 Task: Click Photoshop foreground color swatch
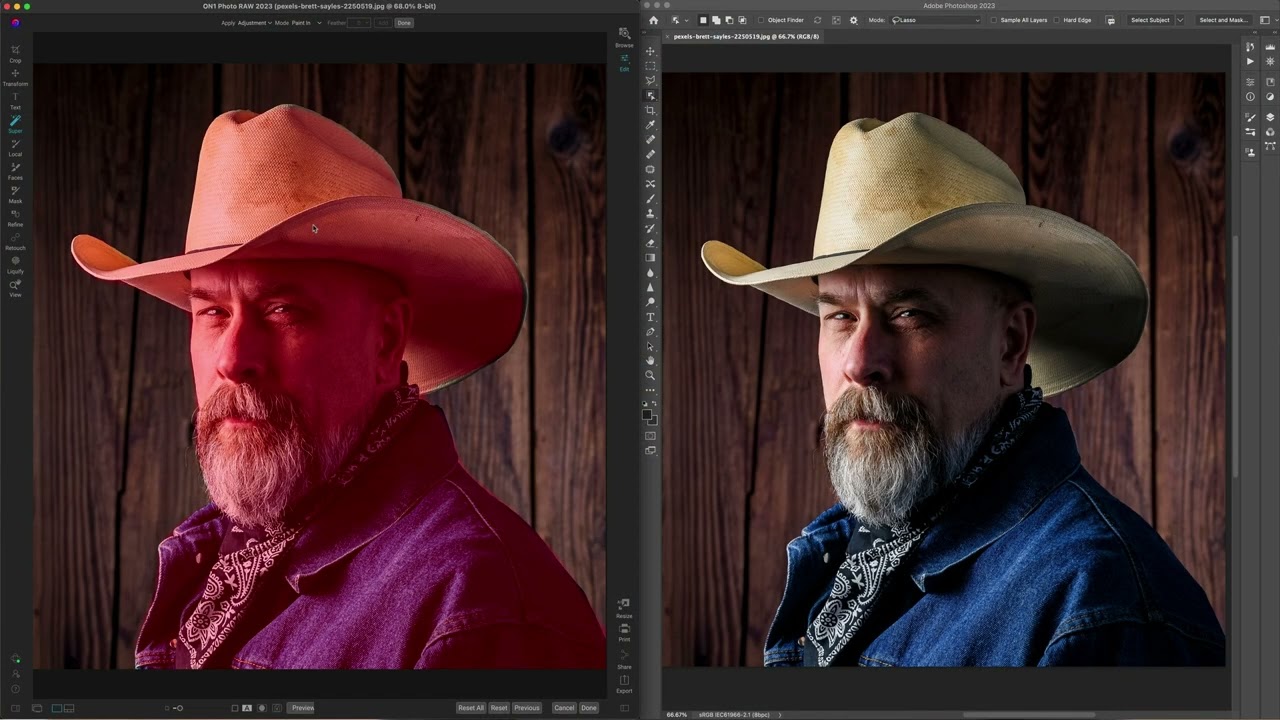tap(647, 414)
